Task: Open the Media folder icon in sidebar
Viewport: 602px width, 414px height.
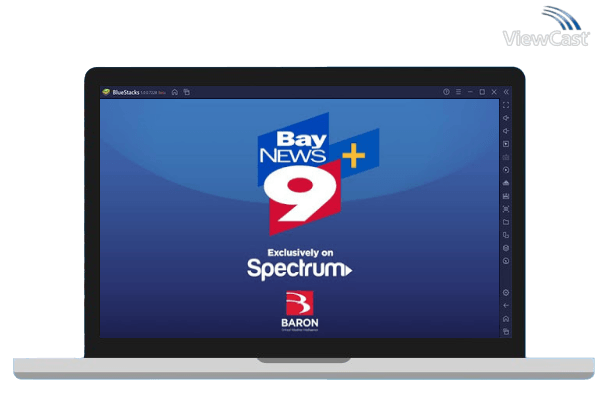Action: tap(506, 222)
